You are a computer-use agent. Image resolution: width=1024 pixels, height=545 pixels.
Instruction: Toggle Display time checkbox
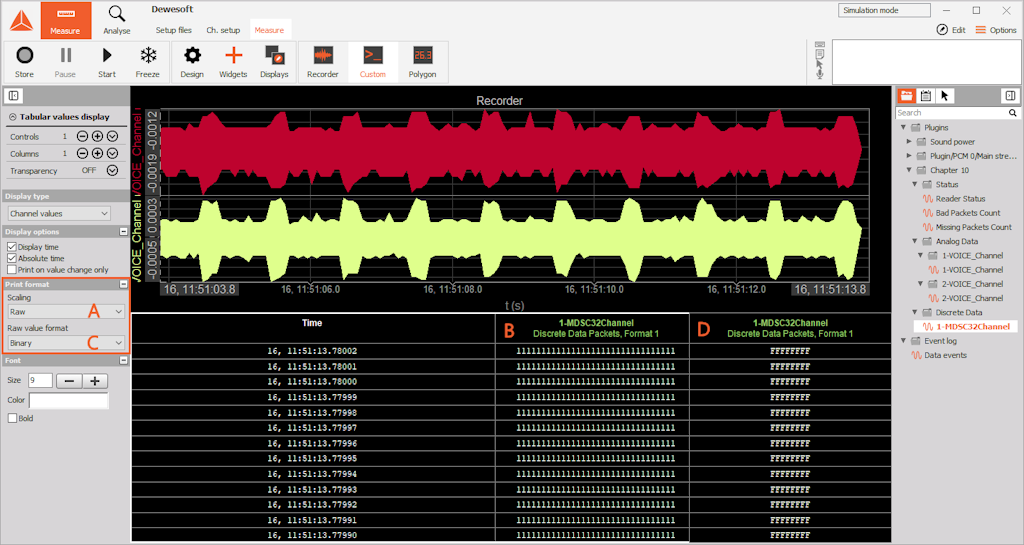12,247
